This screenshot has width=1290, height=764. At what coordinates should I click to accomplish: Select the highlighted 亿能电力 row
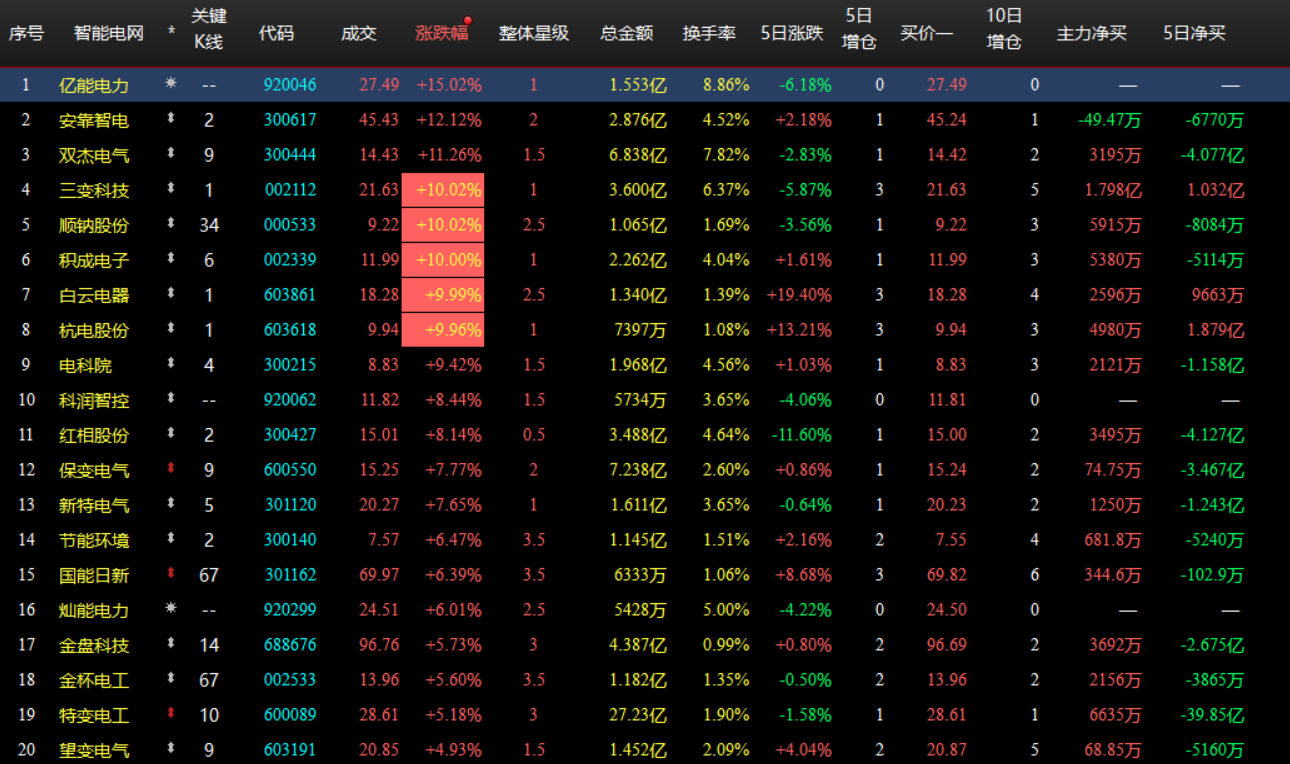(x=93, y=84)
